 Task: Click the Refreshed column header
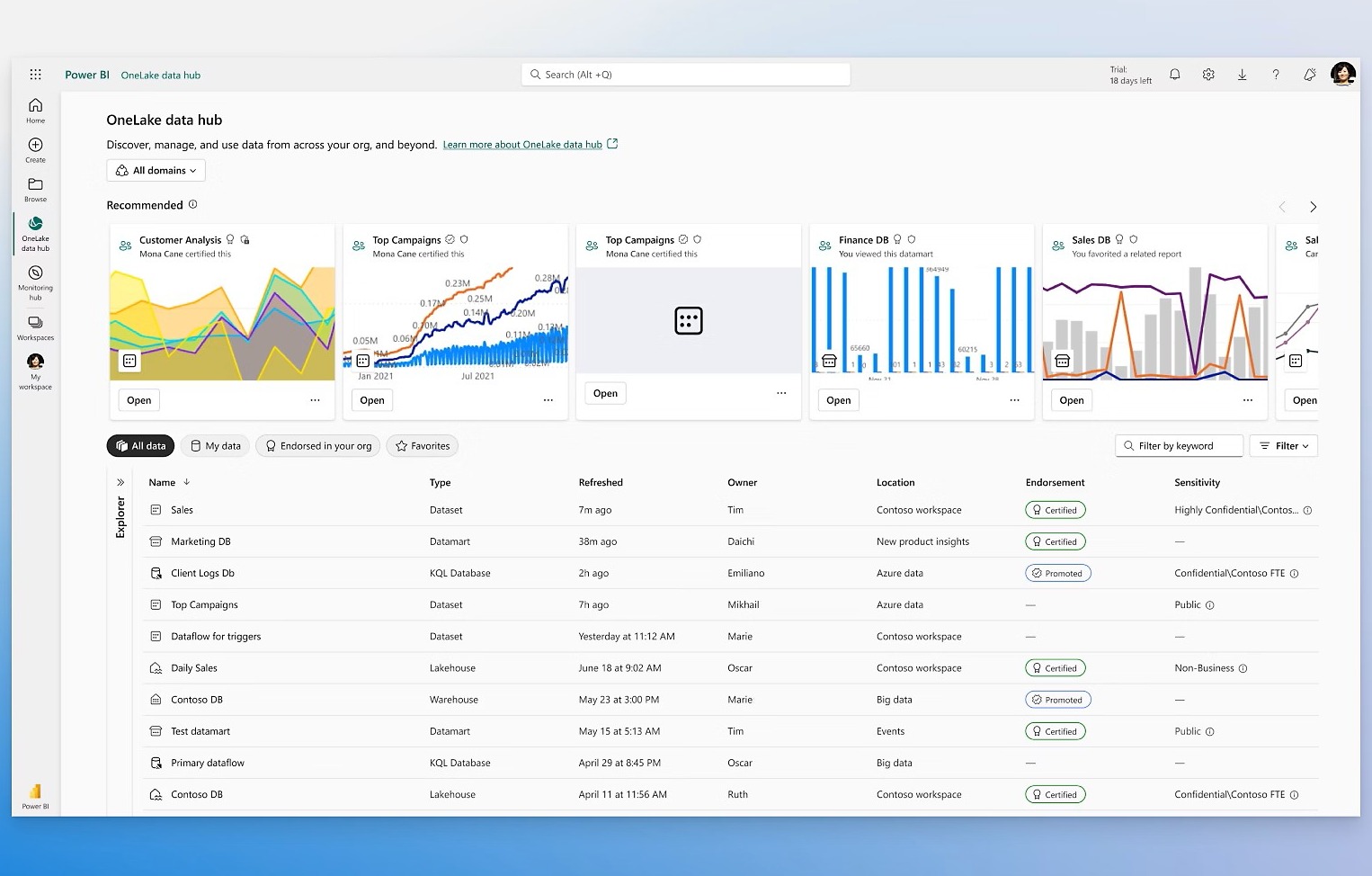[601, 483]
